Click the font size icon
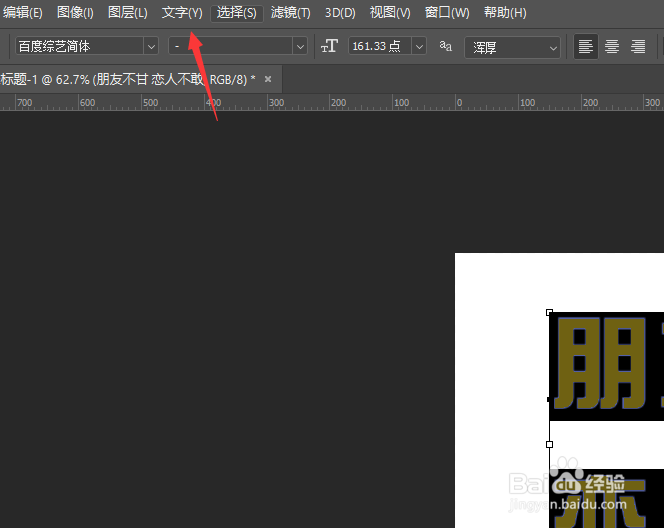This screenshot has height=528, width=664. point(329,46)
